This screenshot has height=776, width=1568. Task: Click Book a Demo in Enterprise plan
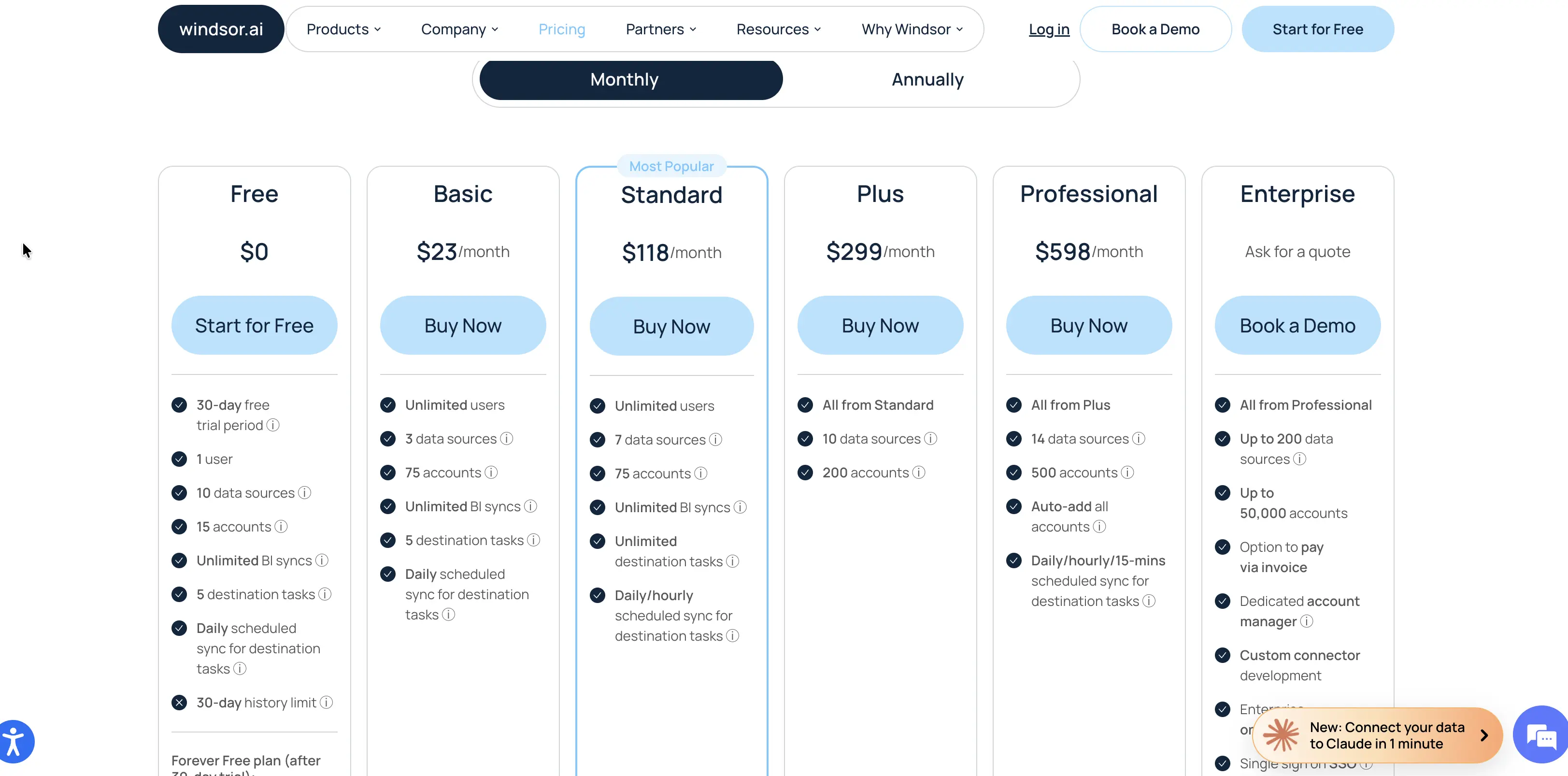[1297, 326]
